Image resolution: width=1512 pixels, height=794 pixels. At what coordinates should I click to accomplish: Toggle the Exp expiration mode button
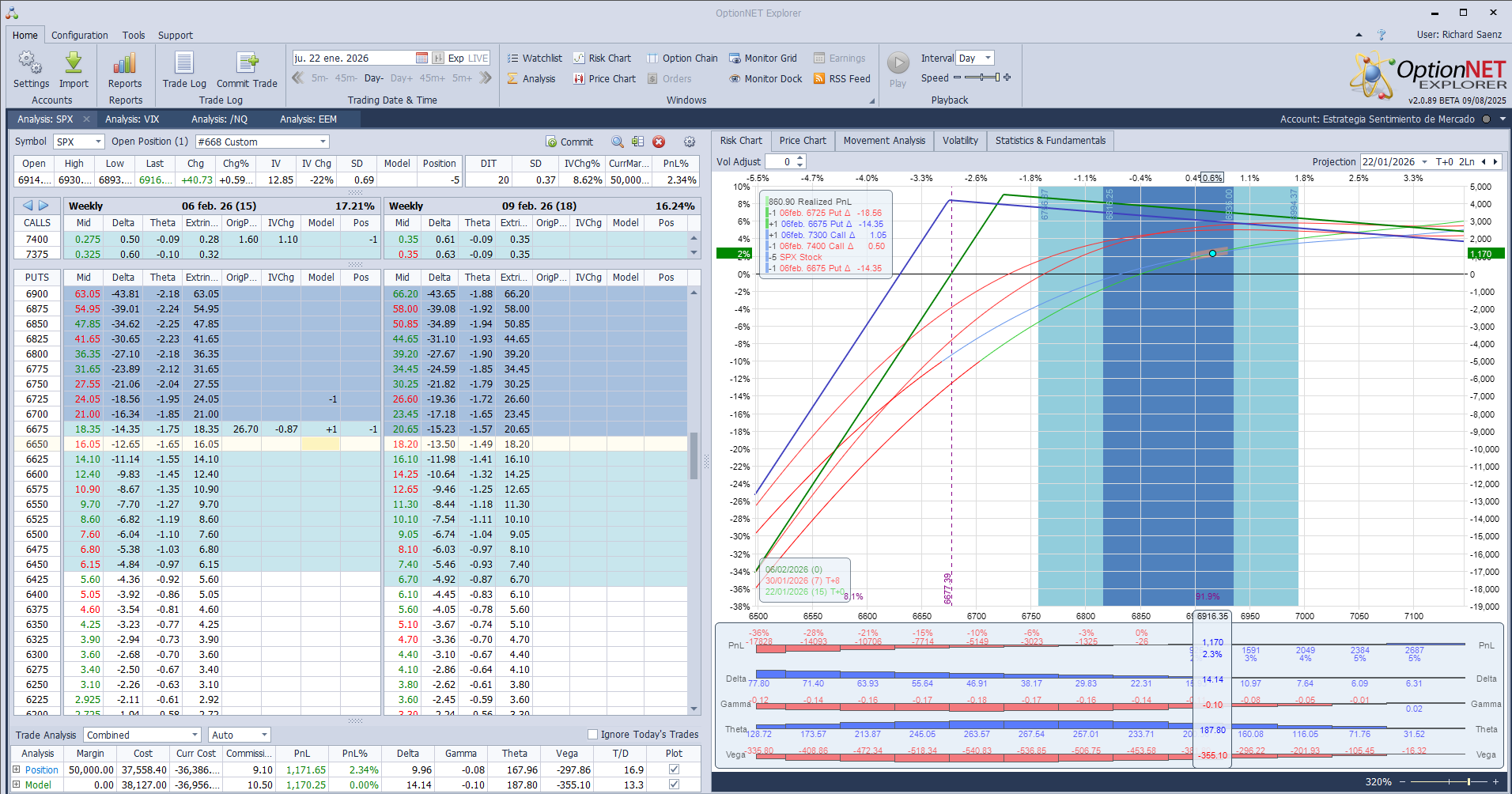456,58
